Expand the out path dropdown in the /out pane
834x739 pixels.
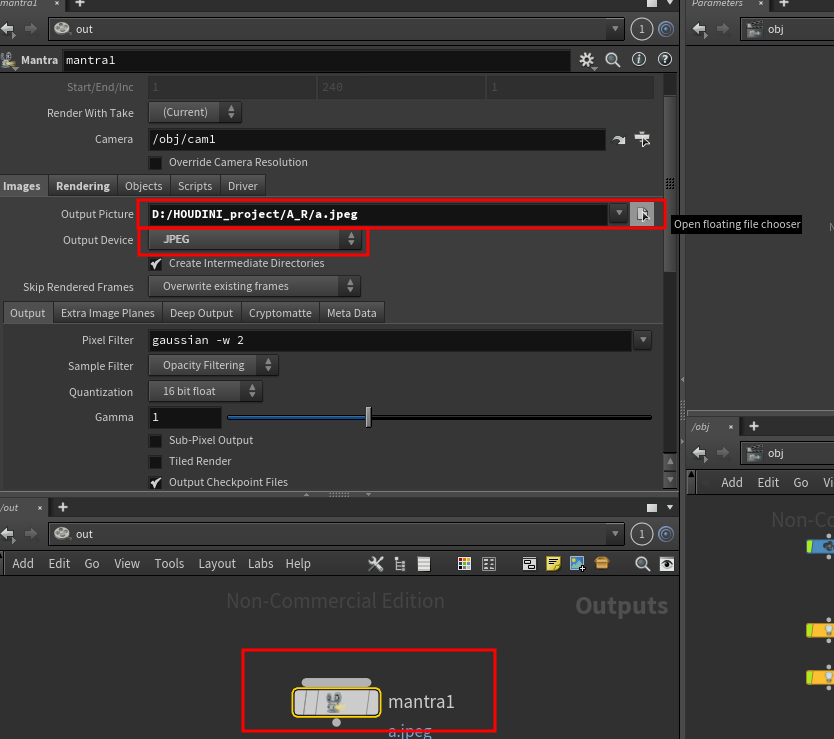click(x=615, y=534)
